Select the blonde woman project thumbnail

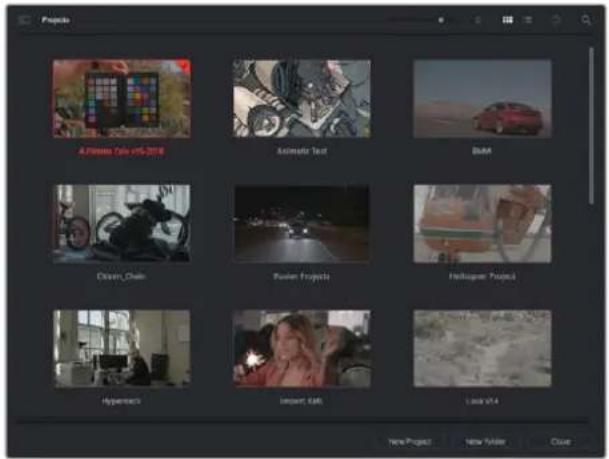point(302,349)
